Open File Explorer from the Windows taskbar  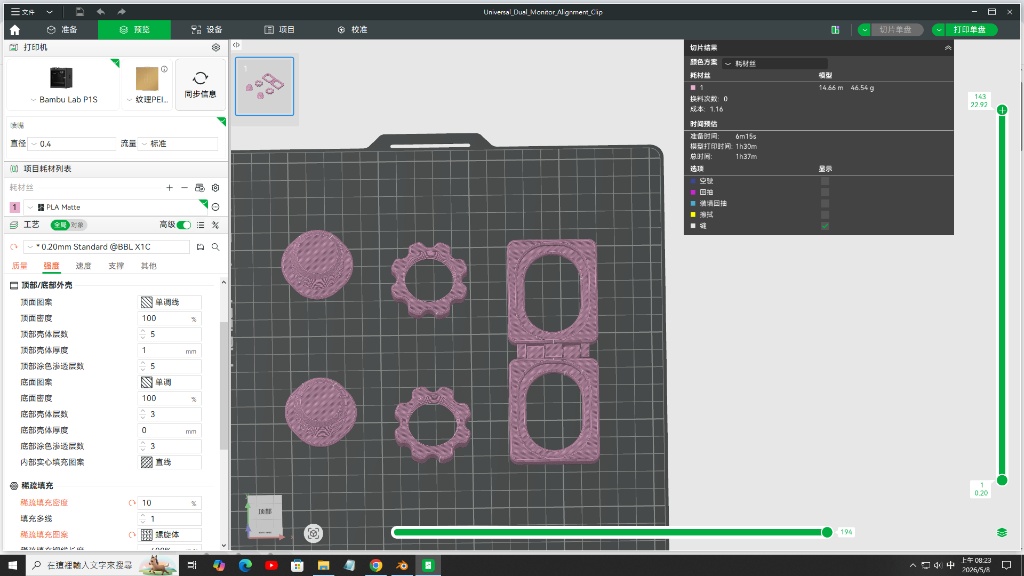tap(323, 566)
